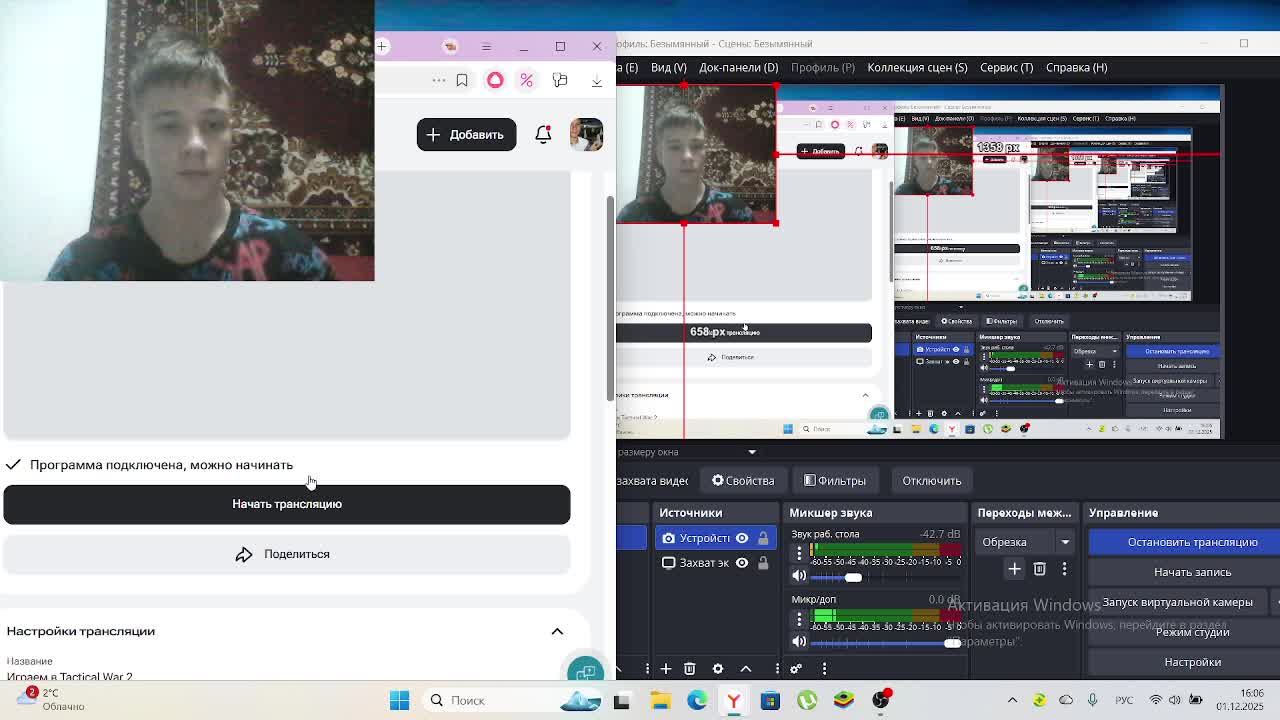Open options menu for Микр/доп channel
The width and height of the screenshot is (1280, 720).
[x=799, y=619]
